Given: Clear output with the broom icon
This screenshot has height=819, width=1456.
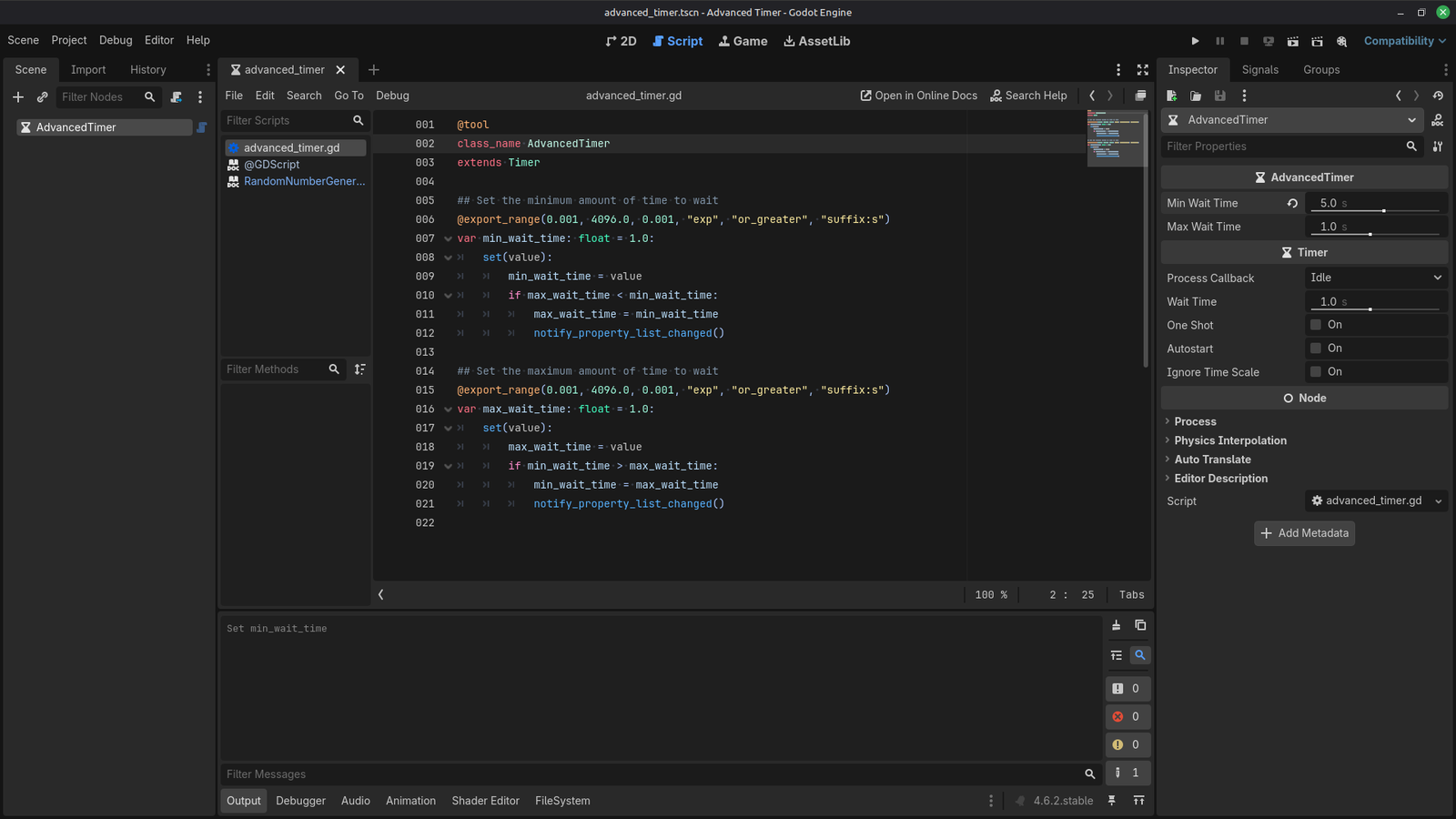Looking at the screenshot, I should 1116,625.
